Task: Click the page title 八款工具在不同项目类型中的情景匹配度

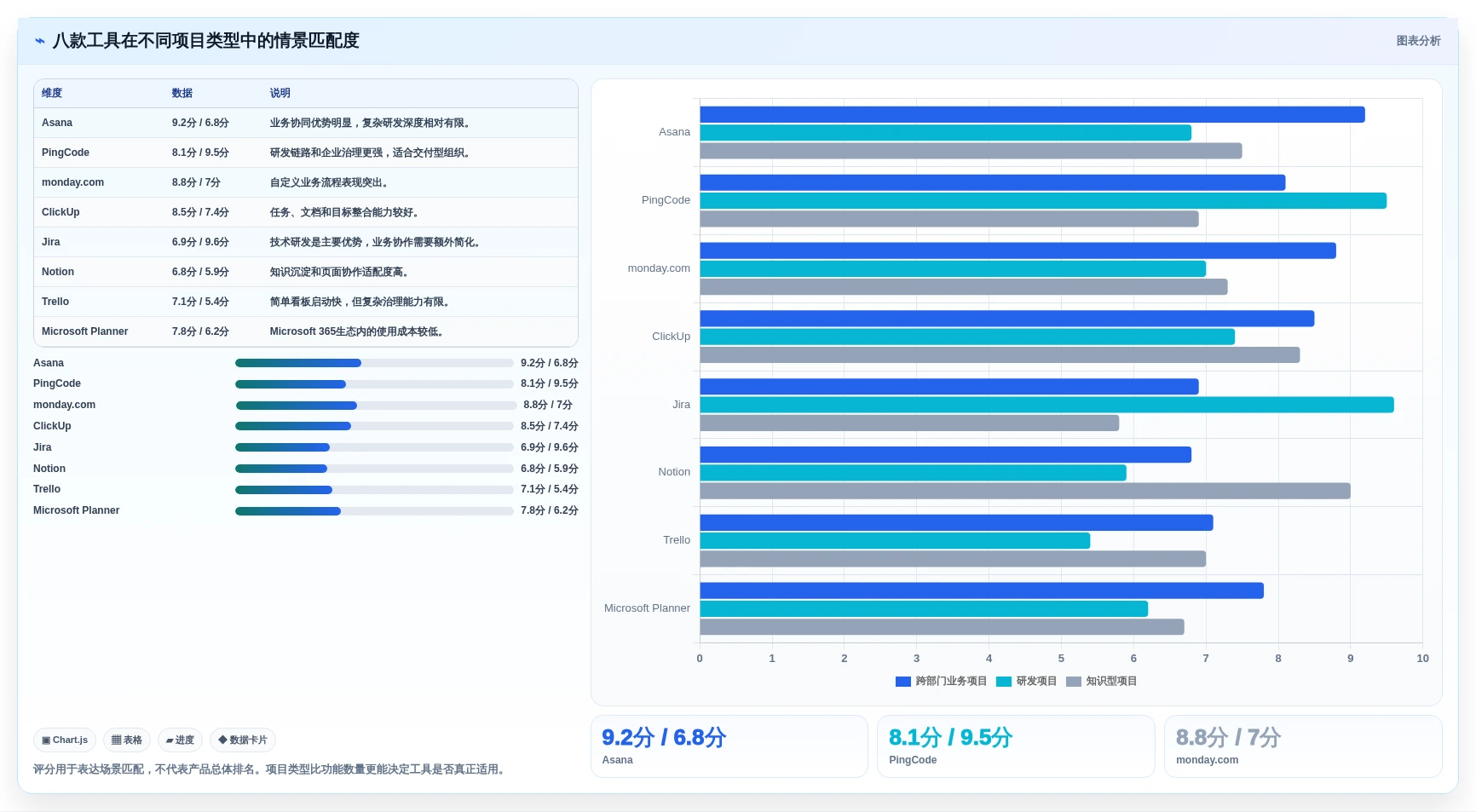Action: (205, 41)
